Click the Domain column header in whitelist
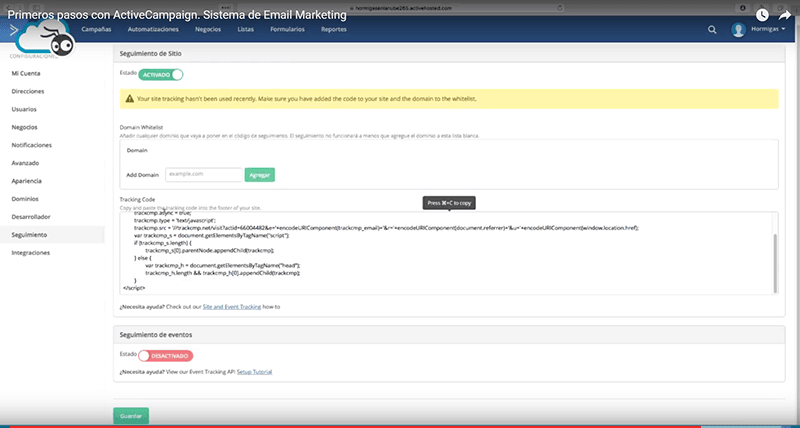 [137, 150]
